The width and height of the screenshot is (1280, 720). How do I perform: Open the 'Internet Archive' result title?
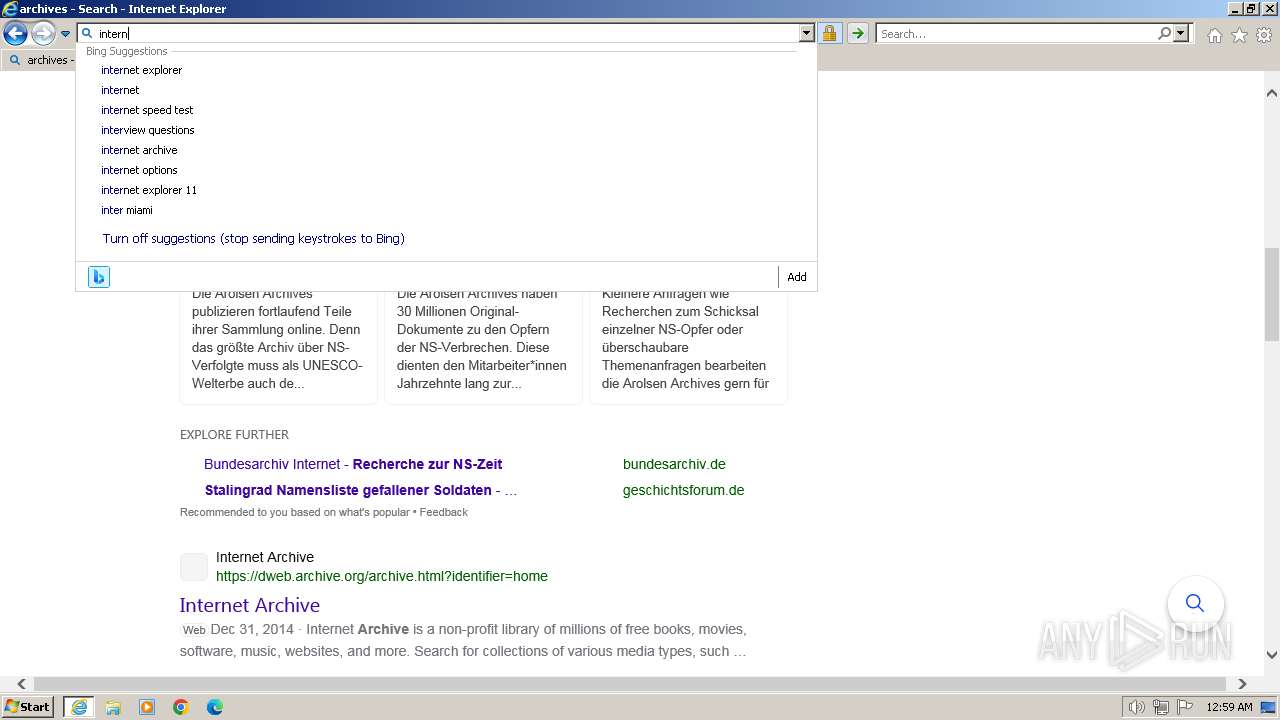click(250, 605)
